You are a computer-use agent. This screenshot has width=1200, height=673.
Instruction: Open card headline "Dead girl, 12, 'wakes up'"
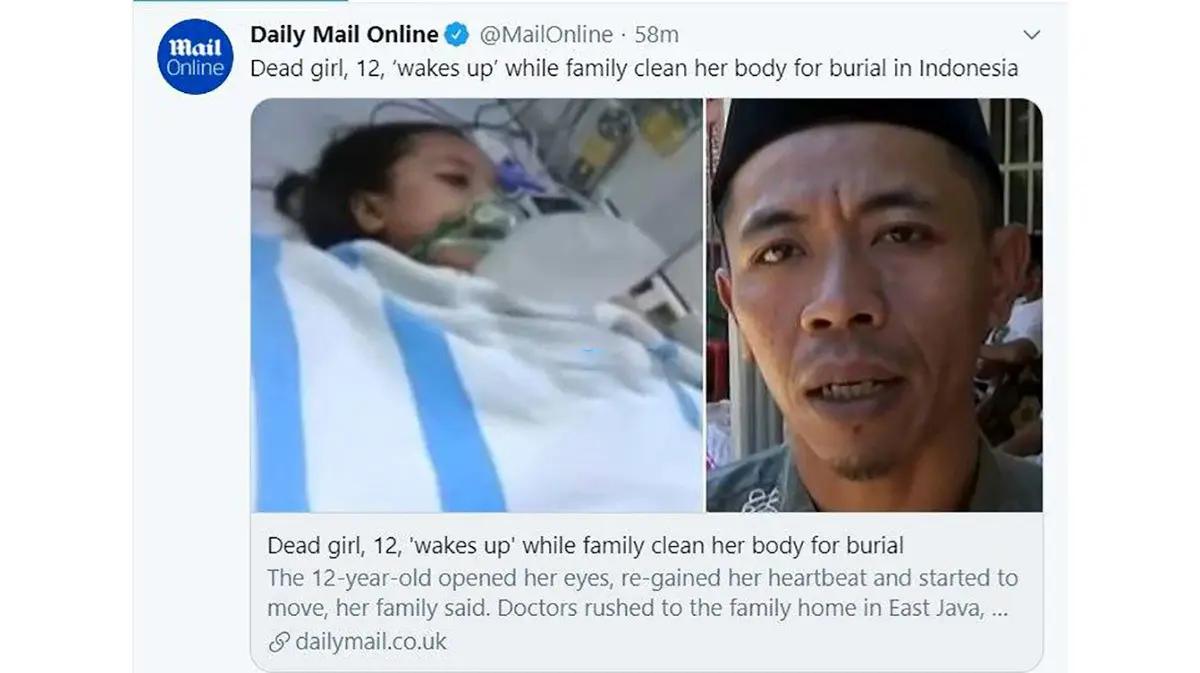(x=585, y=546)
